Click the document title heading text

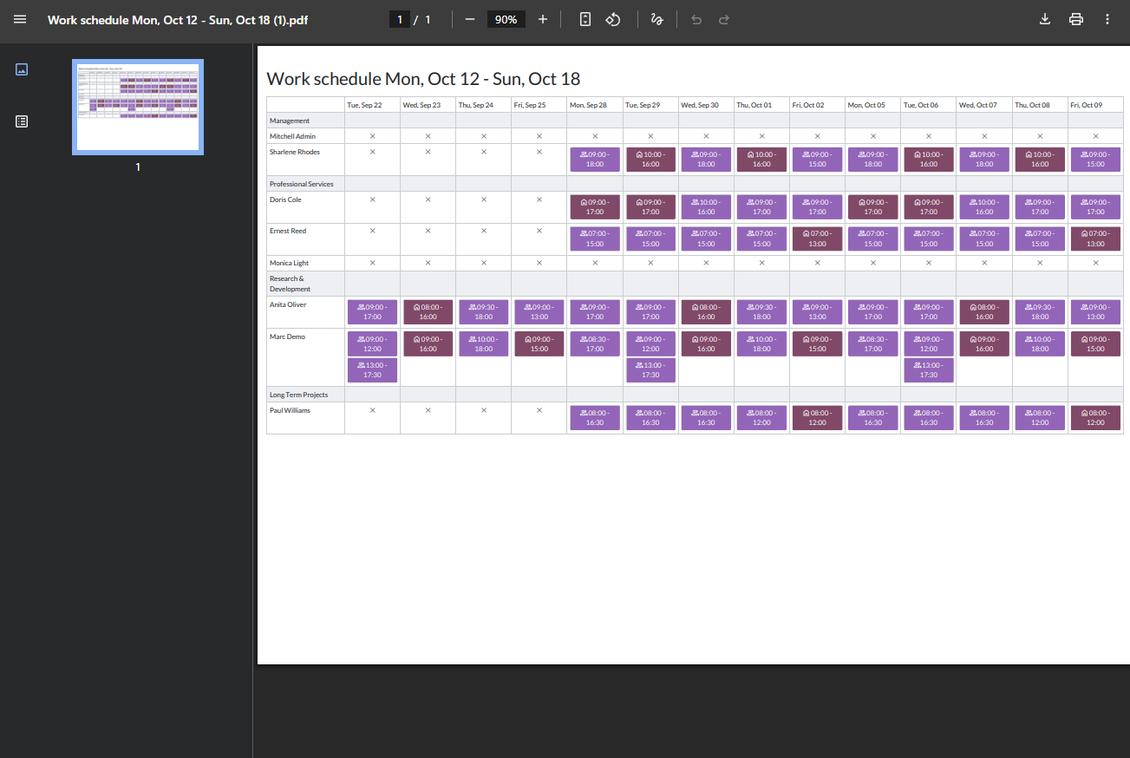[423, 79]
